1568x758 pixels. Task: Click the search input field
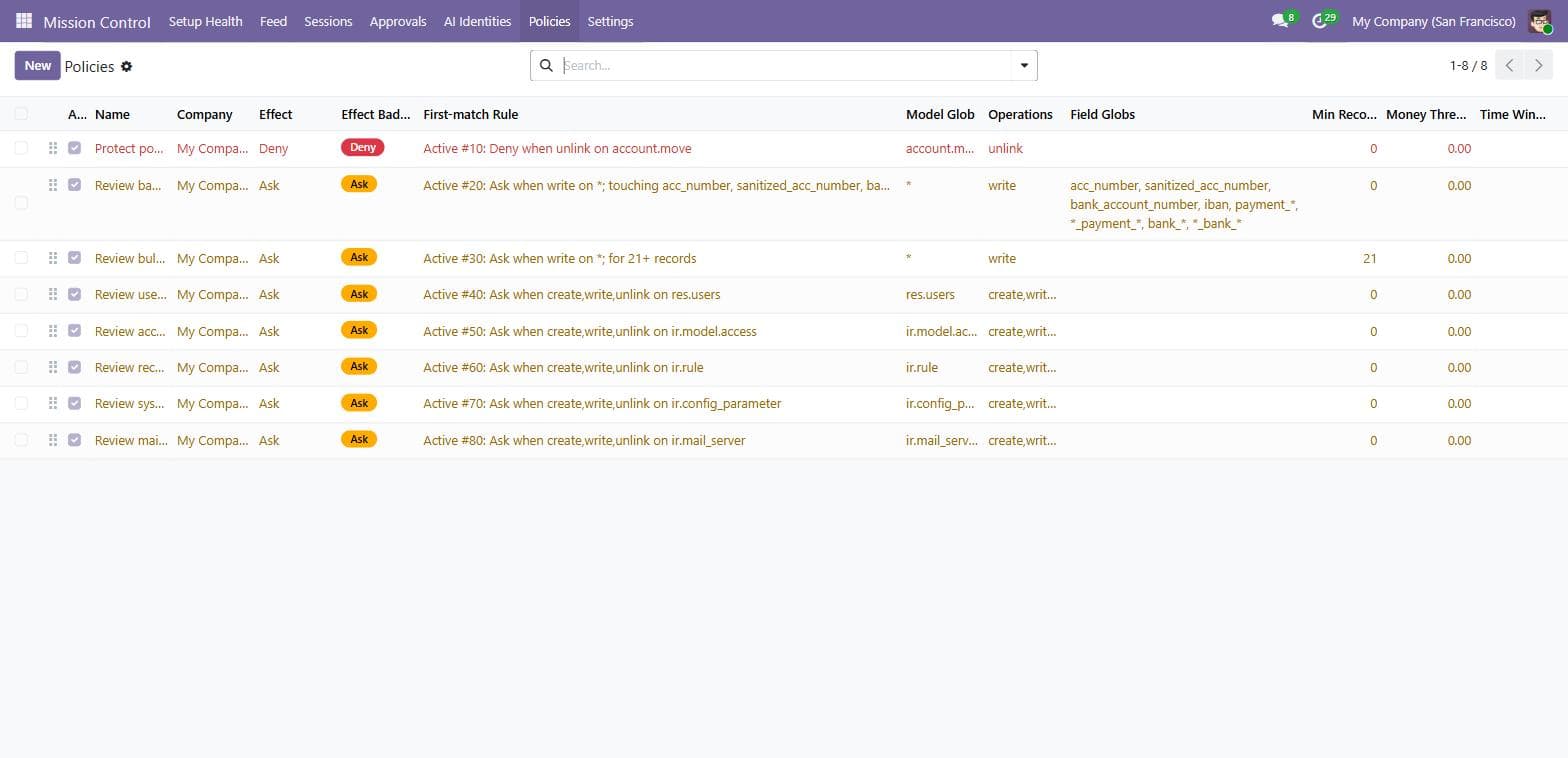click(786, 65)
